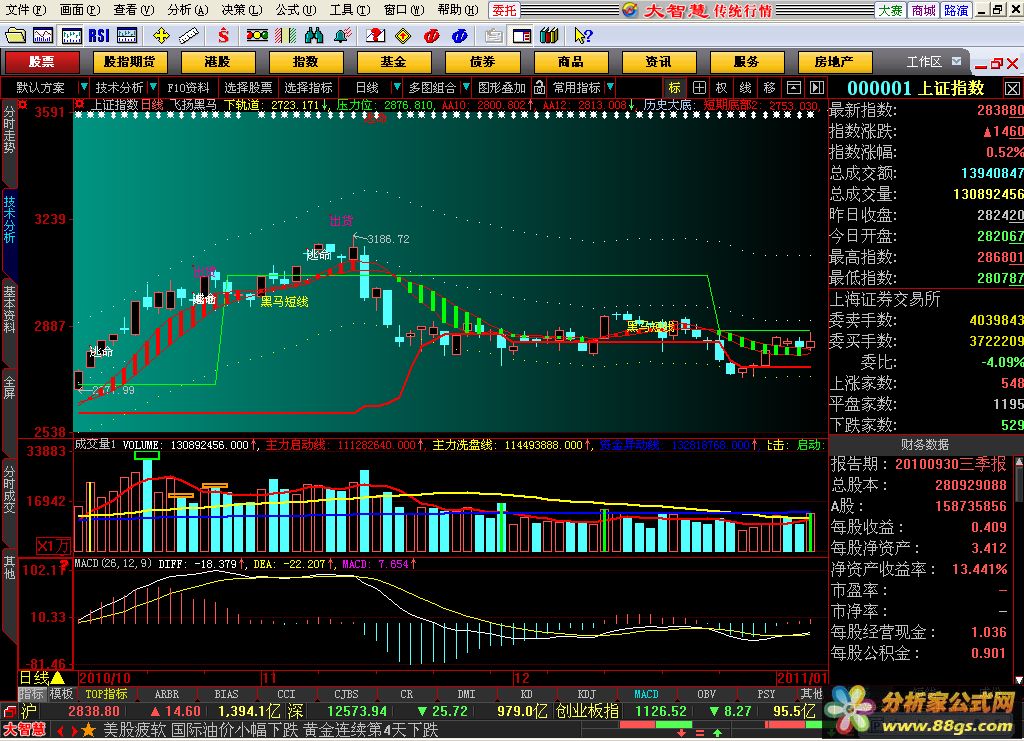Select the ruler measurement tool icon

189,35
